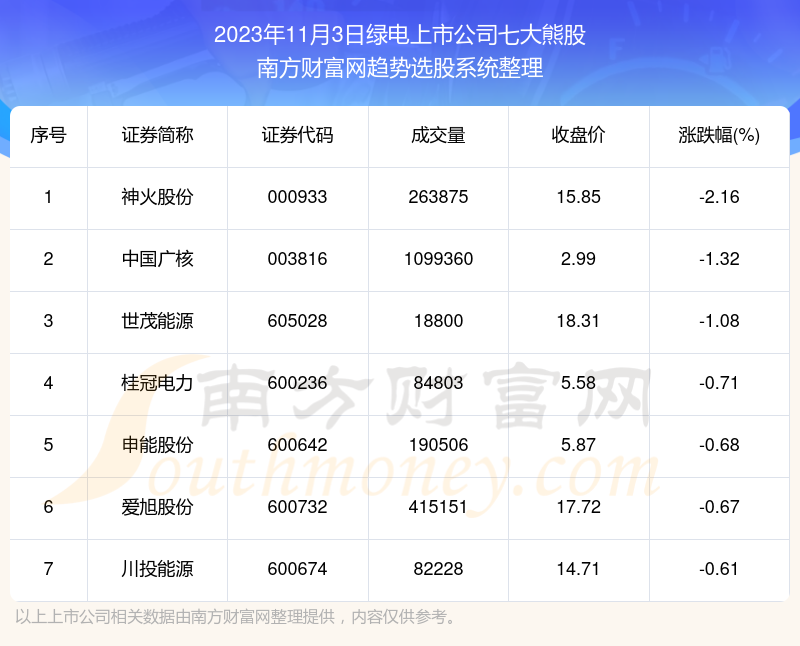Click the 涨跌幅(%) column header
Image resolution: width=800 pixels, height=646 pixels.
pyautogui.click(x=719, y=136)
